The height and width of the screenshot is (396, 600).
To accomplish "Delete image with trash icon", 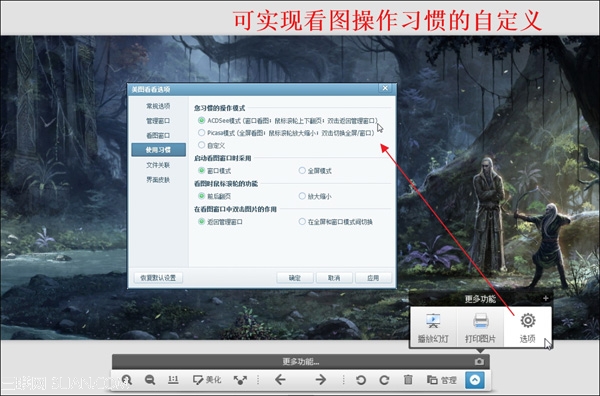I will 408,380.
